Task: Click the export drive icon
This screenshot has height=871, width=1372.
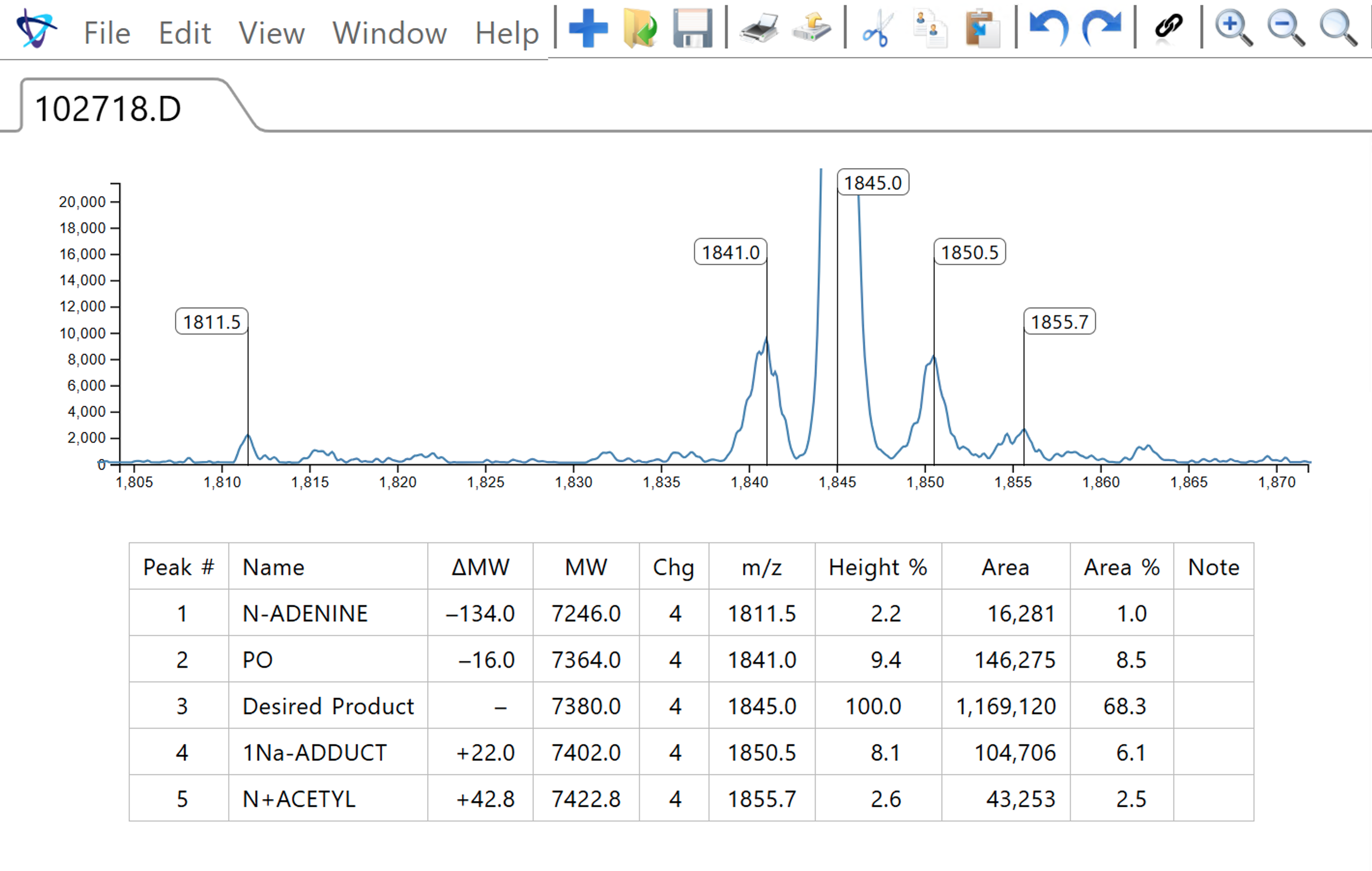Action: (811, 29)
